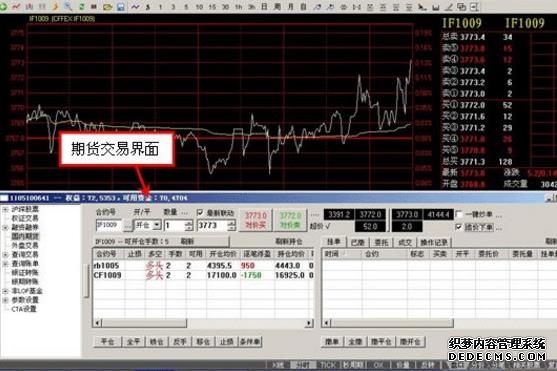Switch to the 3h period
The width and height of the screenshot is (557, 371).
(252, 6)
